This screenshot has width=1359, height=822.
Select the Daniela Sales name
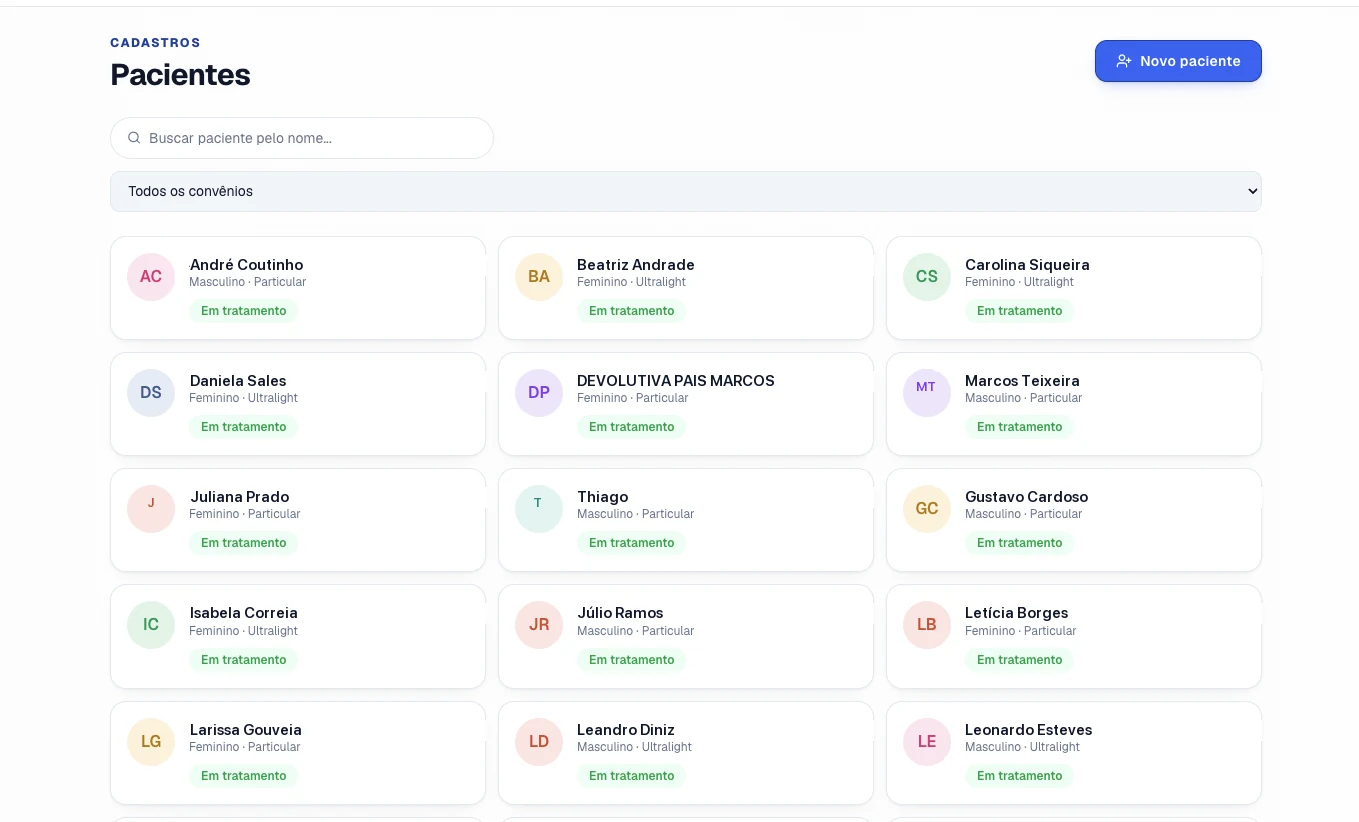point(238,381)
